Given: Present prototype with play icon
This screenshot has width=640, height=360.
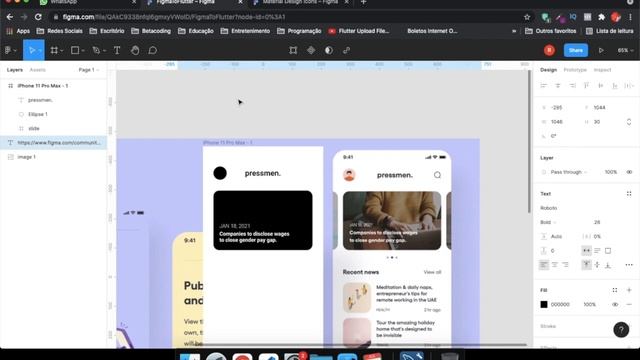Looking at the screenshot, I should click(x=601, y=50).
